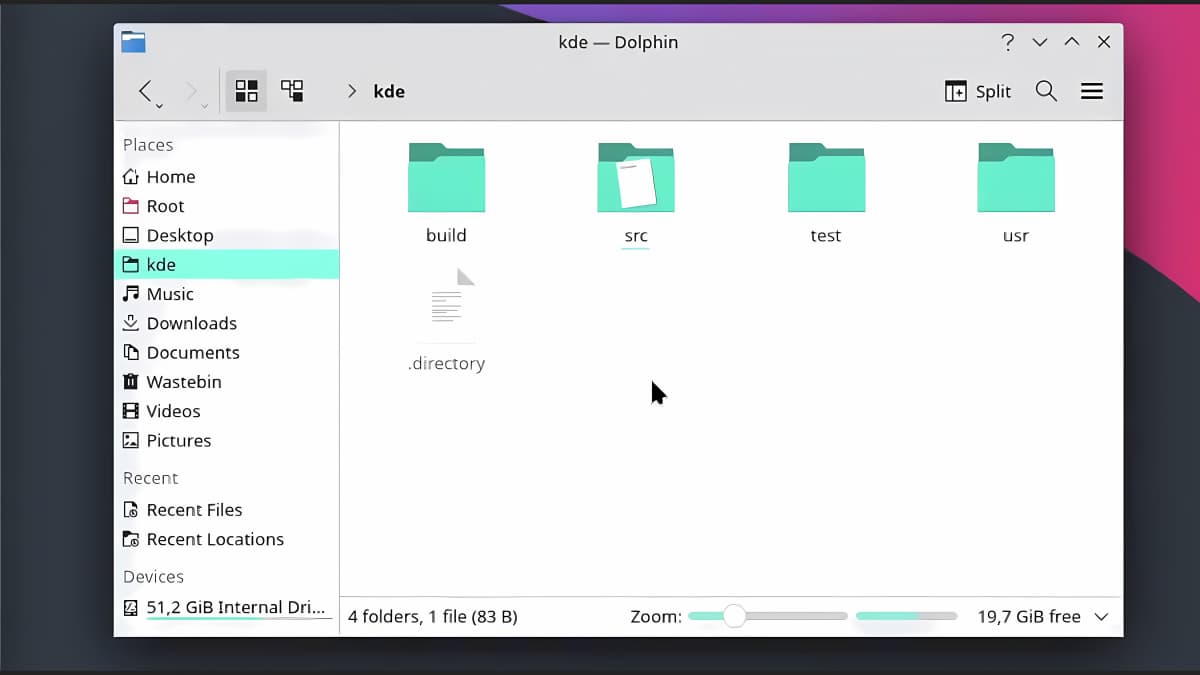Open Documents in Places

point(227,352)
